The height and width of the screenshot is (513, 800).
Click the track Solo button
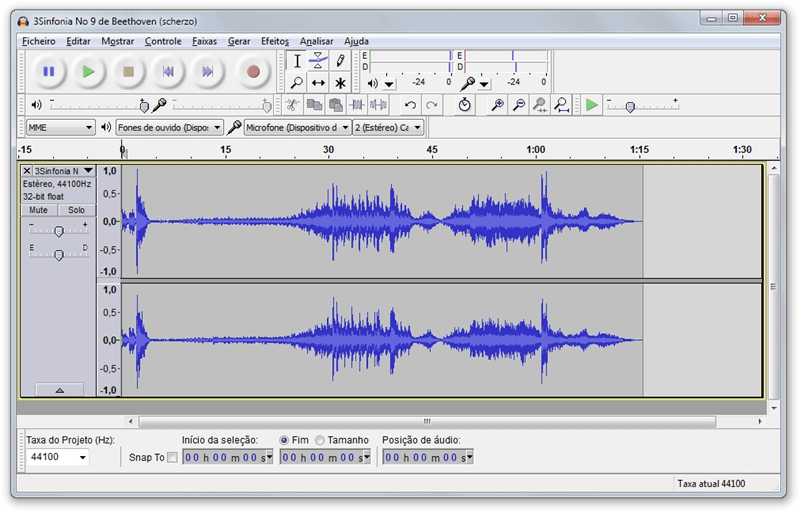pyautogui.click(x=76, y=210)
